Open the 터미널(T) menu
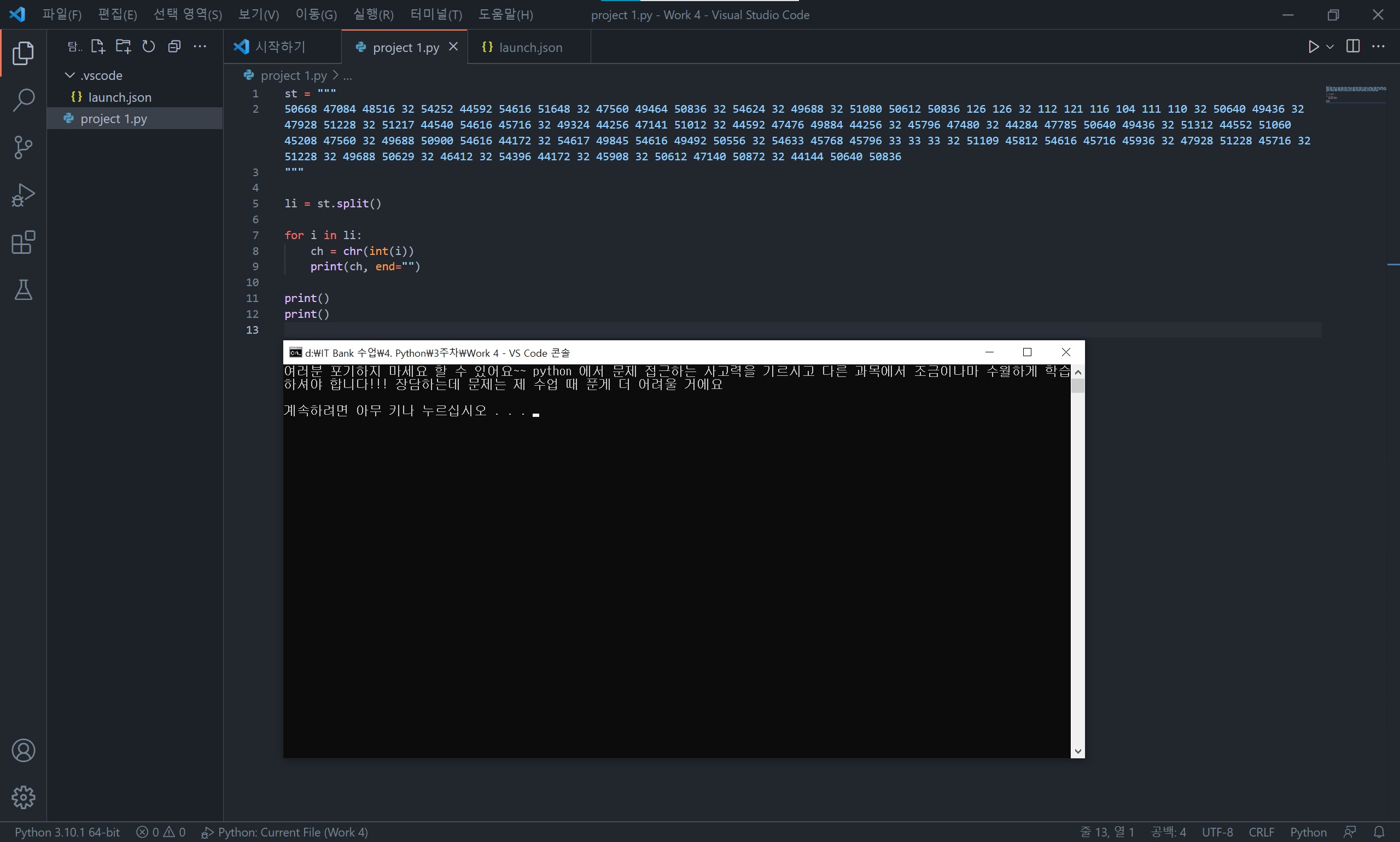The image size is (1400, 842). 435,15
